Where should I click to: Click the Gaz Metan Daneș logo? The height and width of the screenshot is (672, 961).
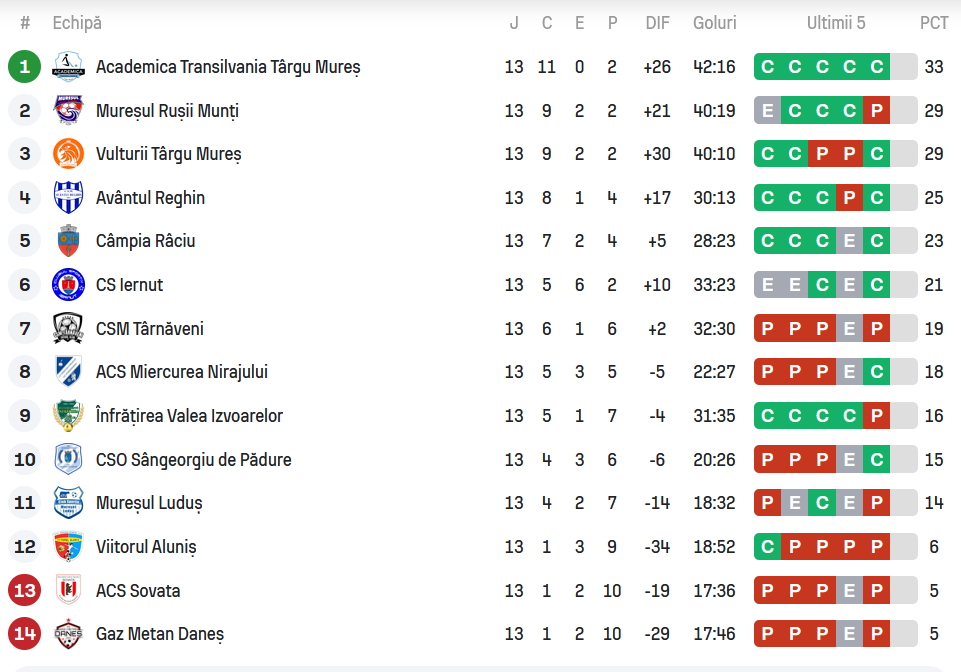pyautogui.click(x=68, y=634)
